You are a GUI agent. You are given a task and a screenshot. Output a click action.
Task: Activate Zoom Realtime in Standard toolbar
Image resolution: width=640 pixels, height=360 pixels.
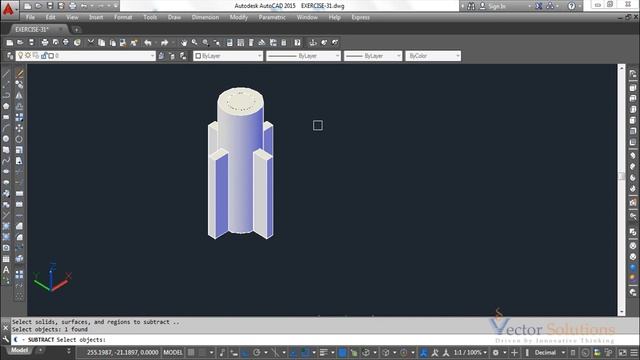pyautogui.click(x=195, y=42)
